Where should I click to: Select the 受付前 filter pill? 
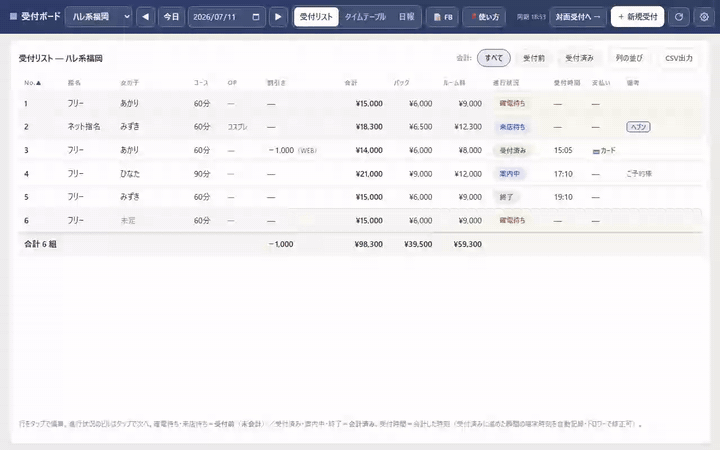click(x=534, y=58)
